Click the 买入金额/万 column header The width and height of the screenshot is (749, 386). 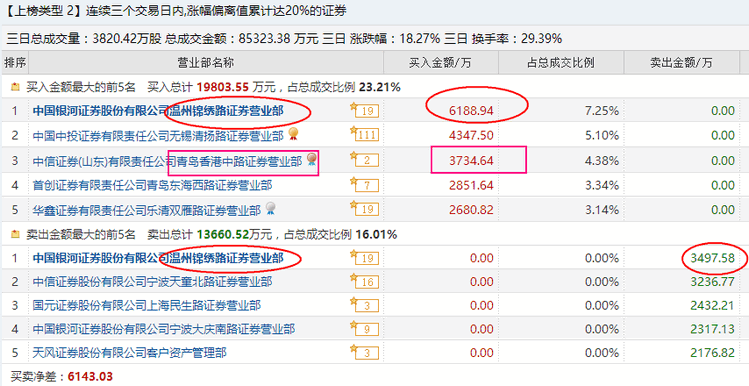[440, 63]
